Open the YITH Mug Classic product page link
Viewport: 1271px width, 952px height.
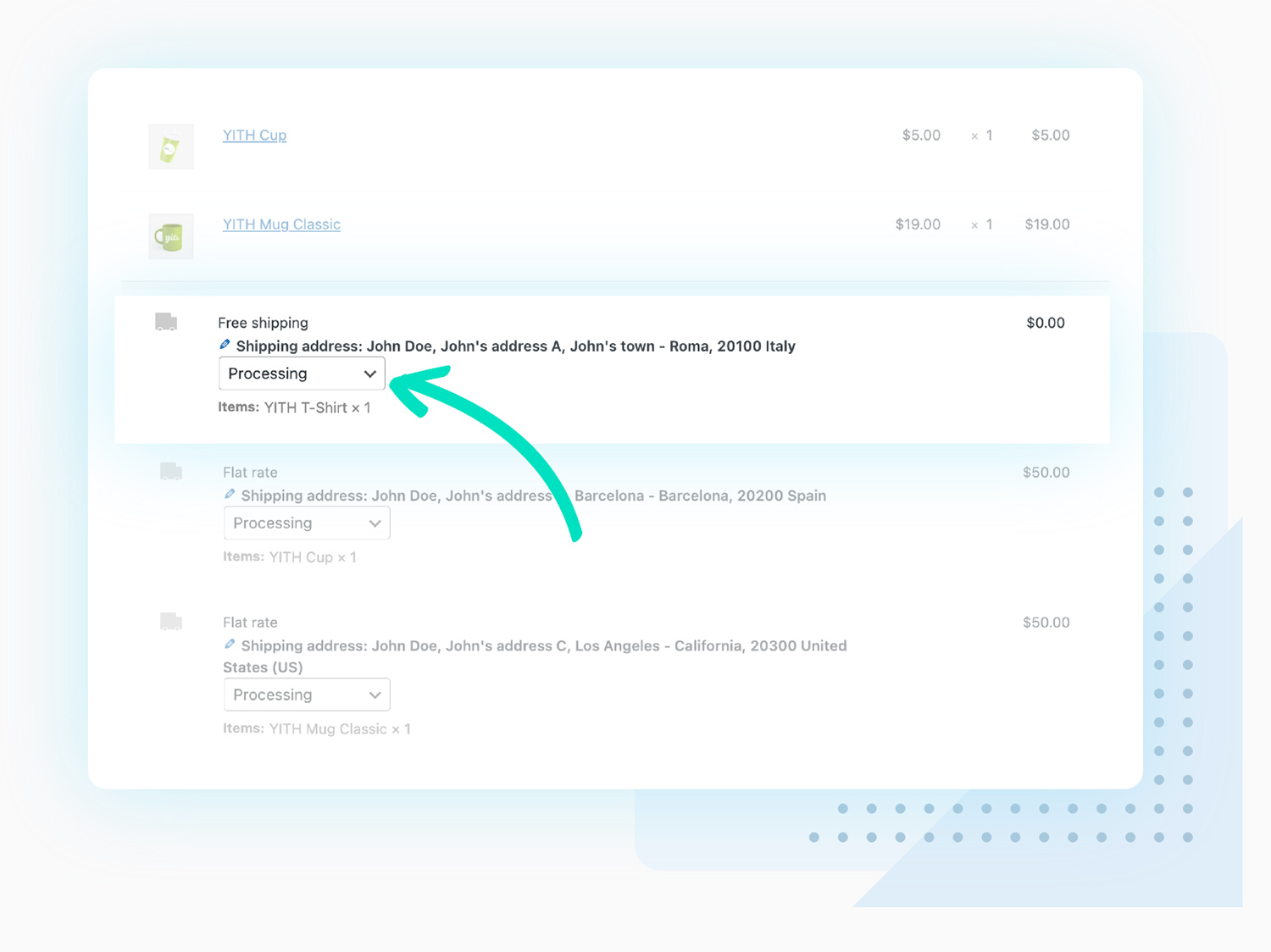(x=281, y=224)
